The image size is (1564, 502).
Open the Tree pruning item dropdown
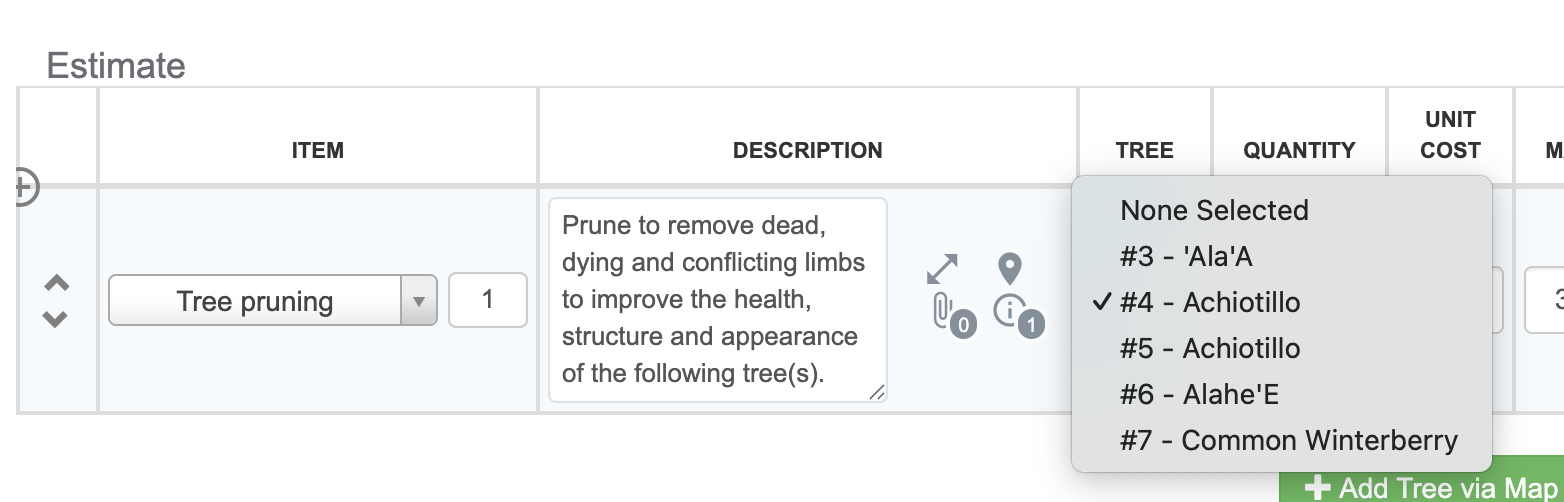coord(272,300)
